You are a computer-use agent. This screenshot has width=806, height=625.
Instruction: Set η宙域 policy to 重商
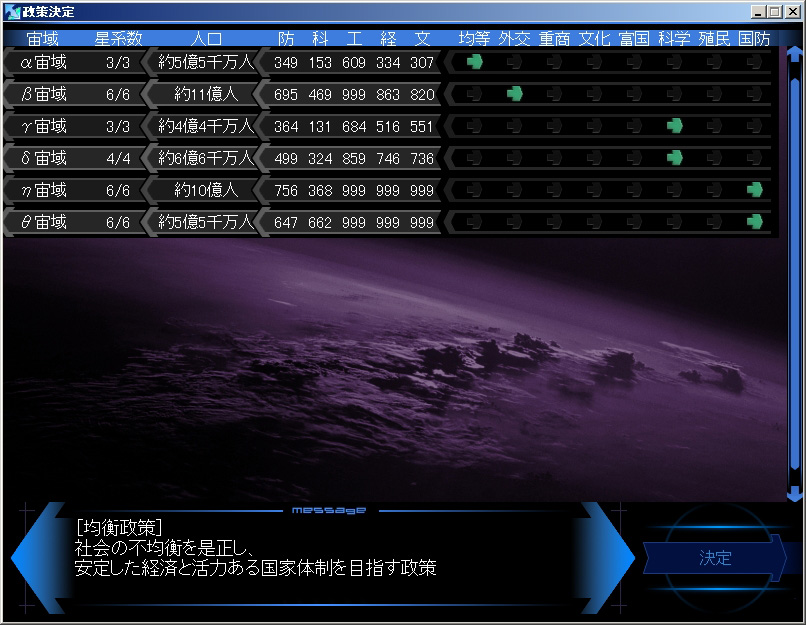tap(554, 190)
